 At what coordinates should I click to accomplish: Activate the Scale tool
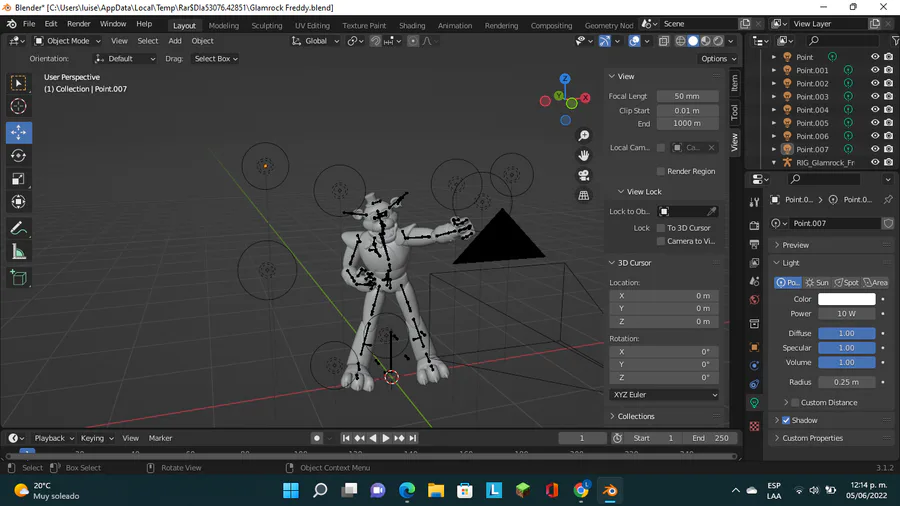click(x=18, y=178)
